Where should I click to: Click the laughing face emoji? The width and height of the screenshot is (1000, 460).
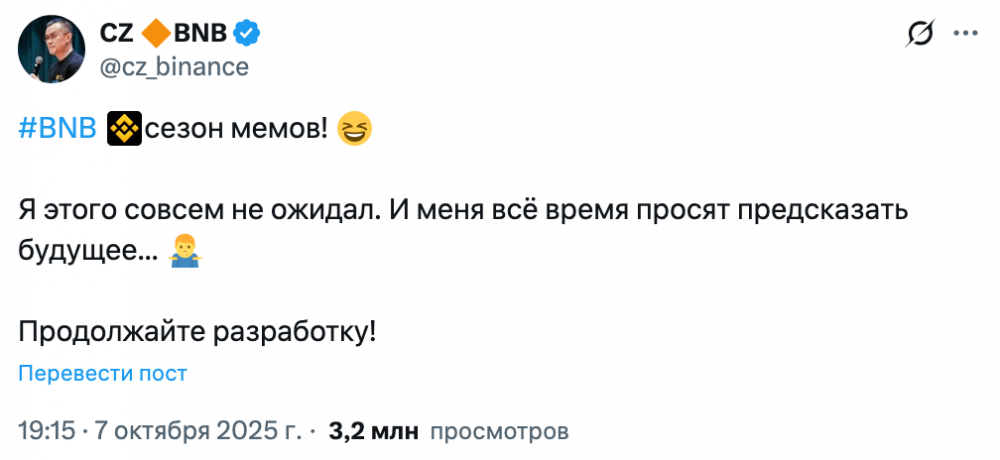coord(354,129)
